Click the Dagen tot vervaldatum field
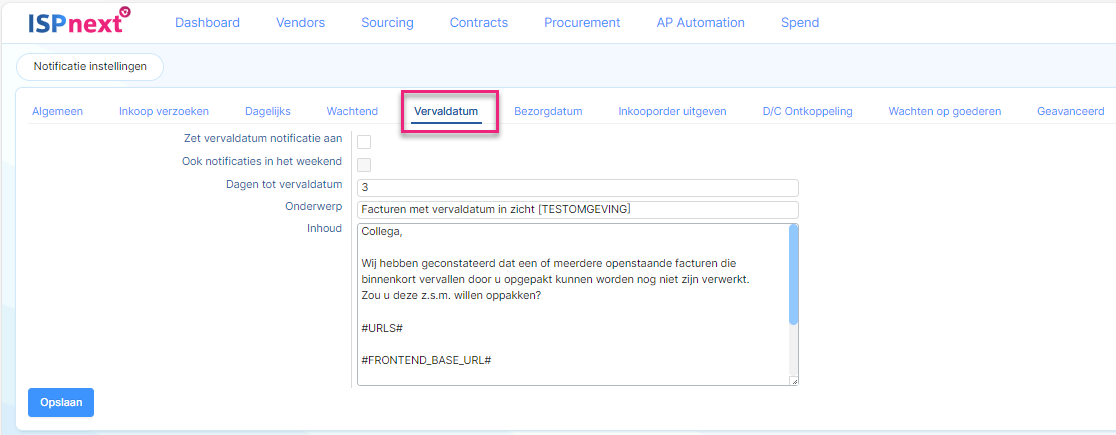The image size is (1116, 435). click(x=578, y=188)
